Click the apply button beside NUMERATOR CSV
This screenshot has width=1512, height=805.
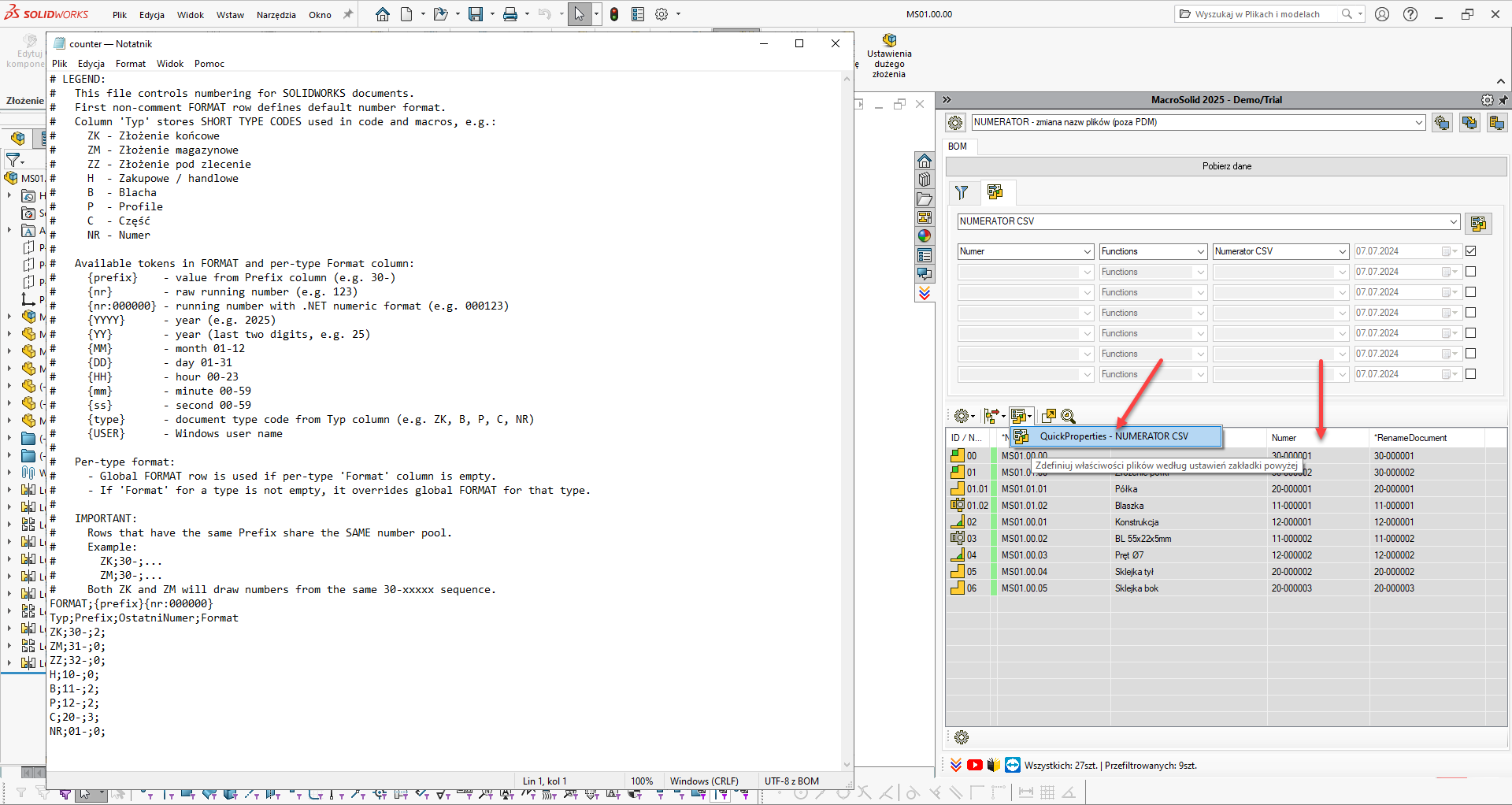pyautogui.click(x=1478, y=224)
